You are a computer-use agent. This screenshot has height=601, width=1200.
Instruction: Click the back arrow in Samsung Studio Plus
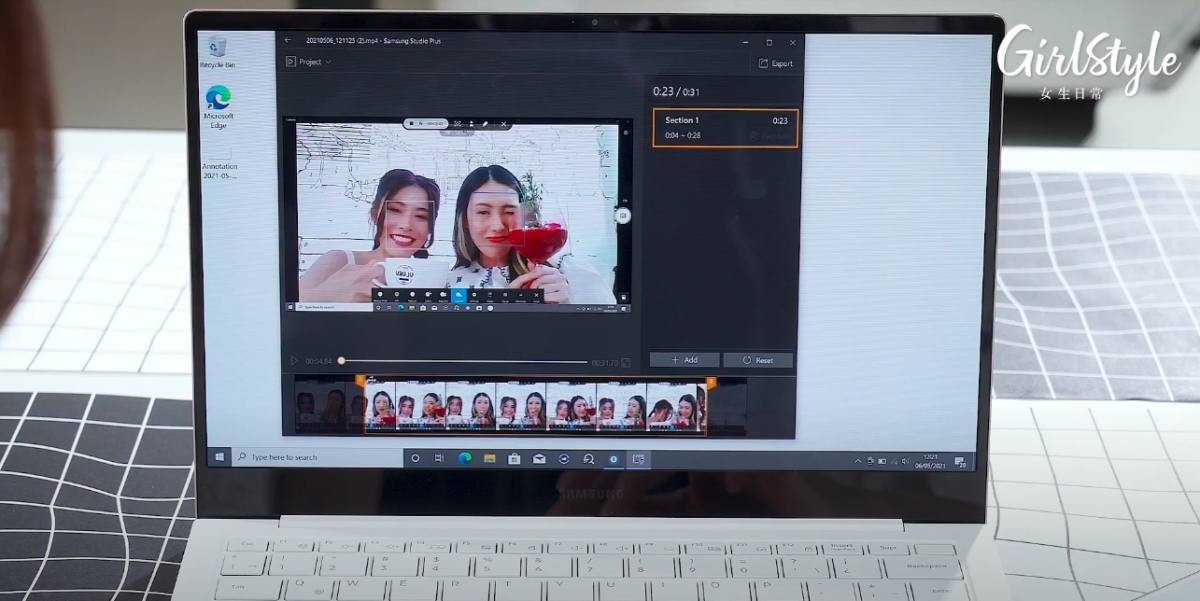288,41
